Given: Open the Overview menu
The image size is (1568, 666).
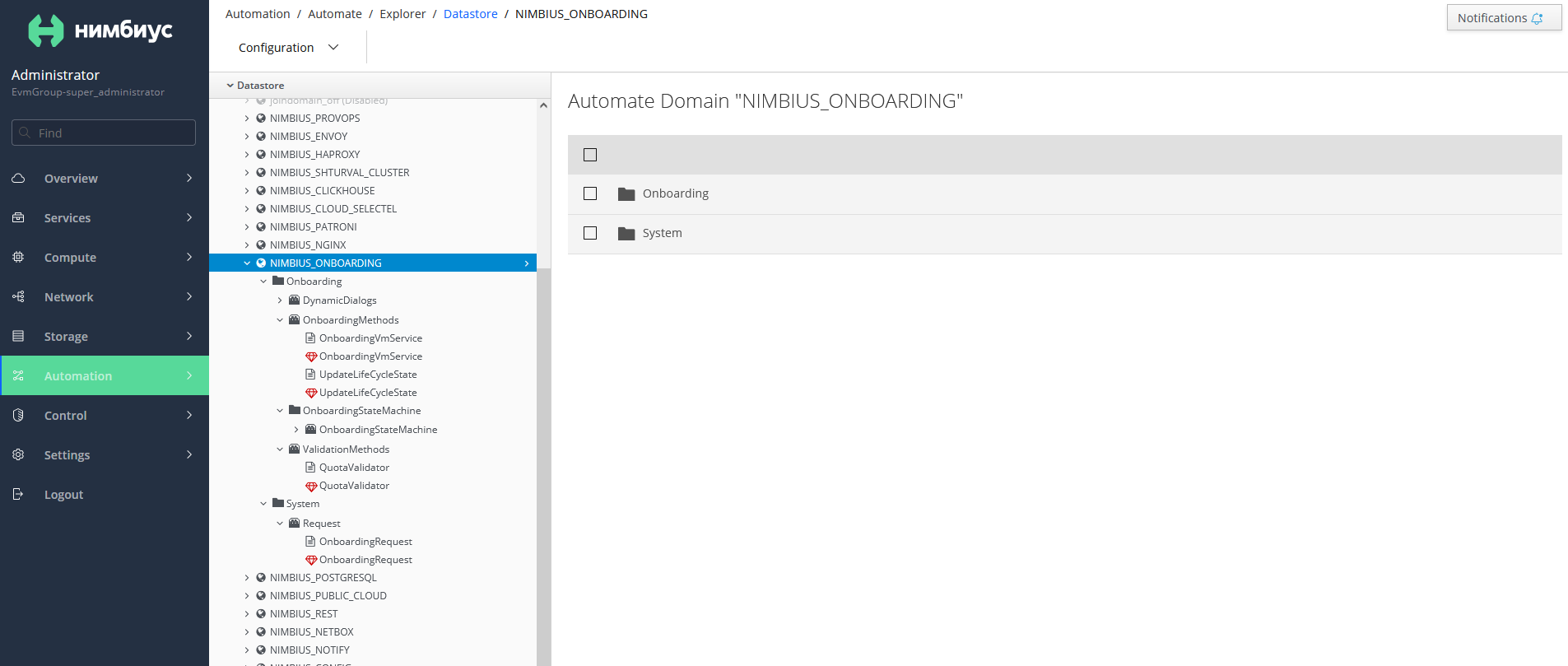Looking at the screenshot, I should (105, 178).
